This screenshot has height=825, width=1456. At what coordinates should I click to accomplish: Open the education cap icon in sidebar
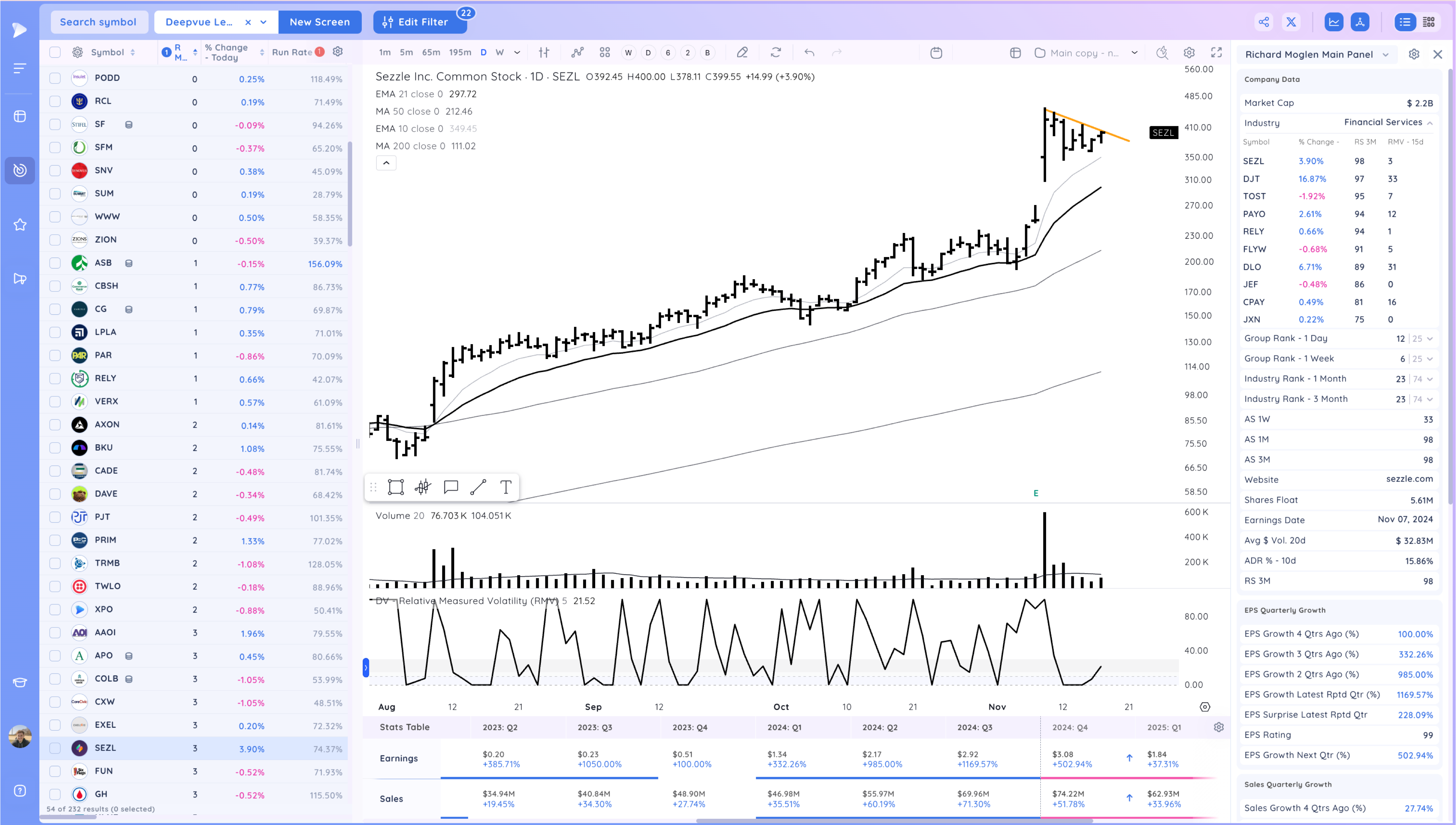pyautogui.click(x=20, y=682)
